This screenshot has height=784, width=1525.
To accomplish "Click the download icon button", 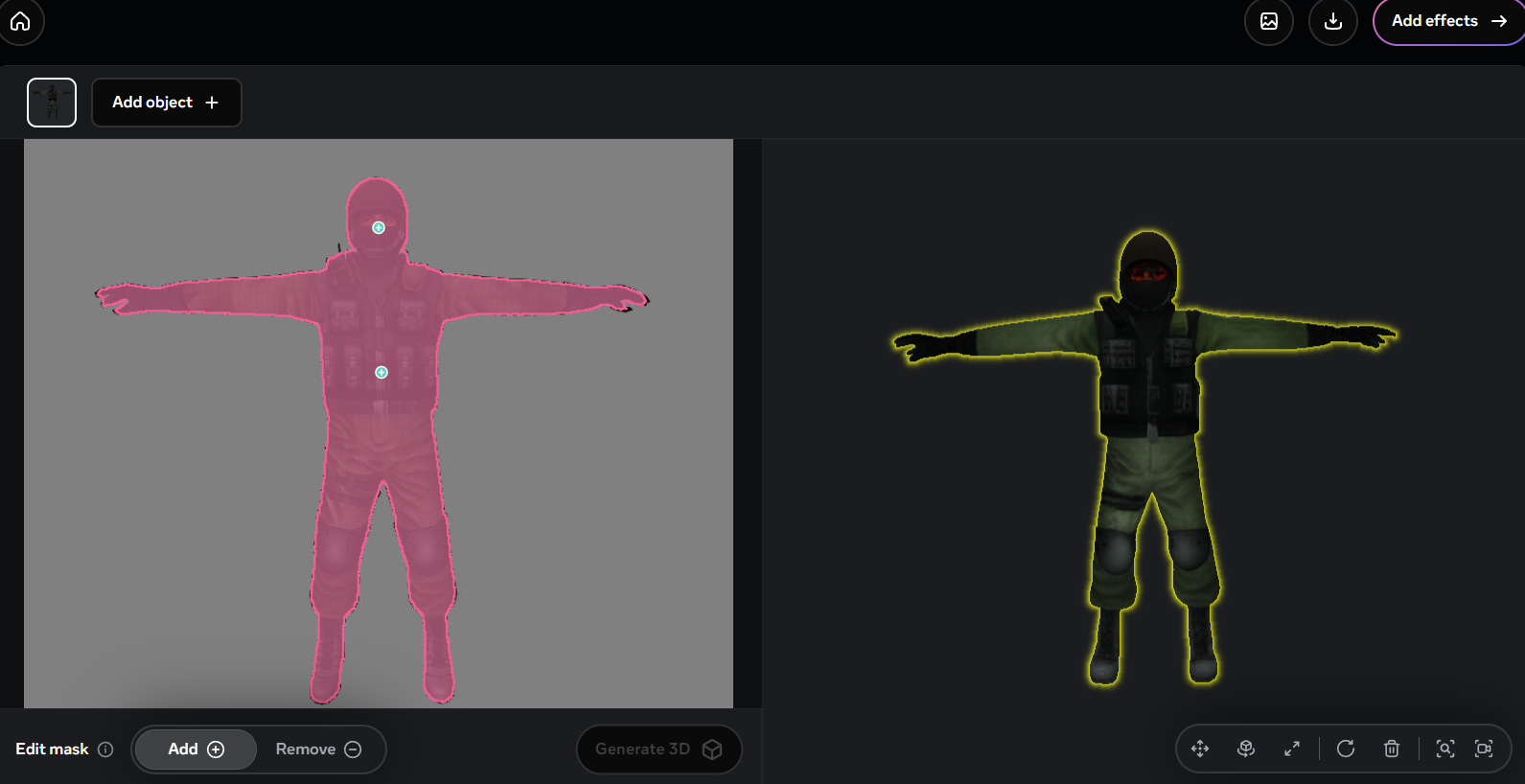I will (1333, 21).
